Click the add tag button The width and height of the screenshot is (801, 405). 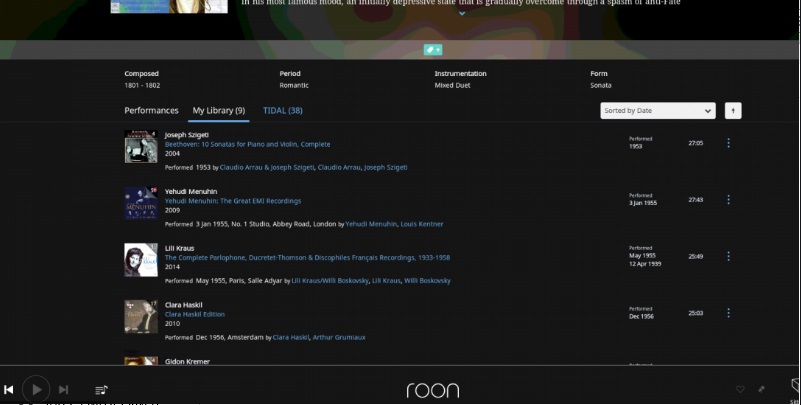(x=432, y=49)
